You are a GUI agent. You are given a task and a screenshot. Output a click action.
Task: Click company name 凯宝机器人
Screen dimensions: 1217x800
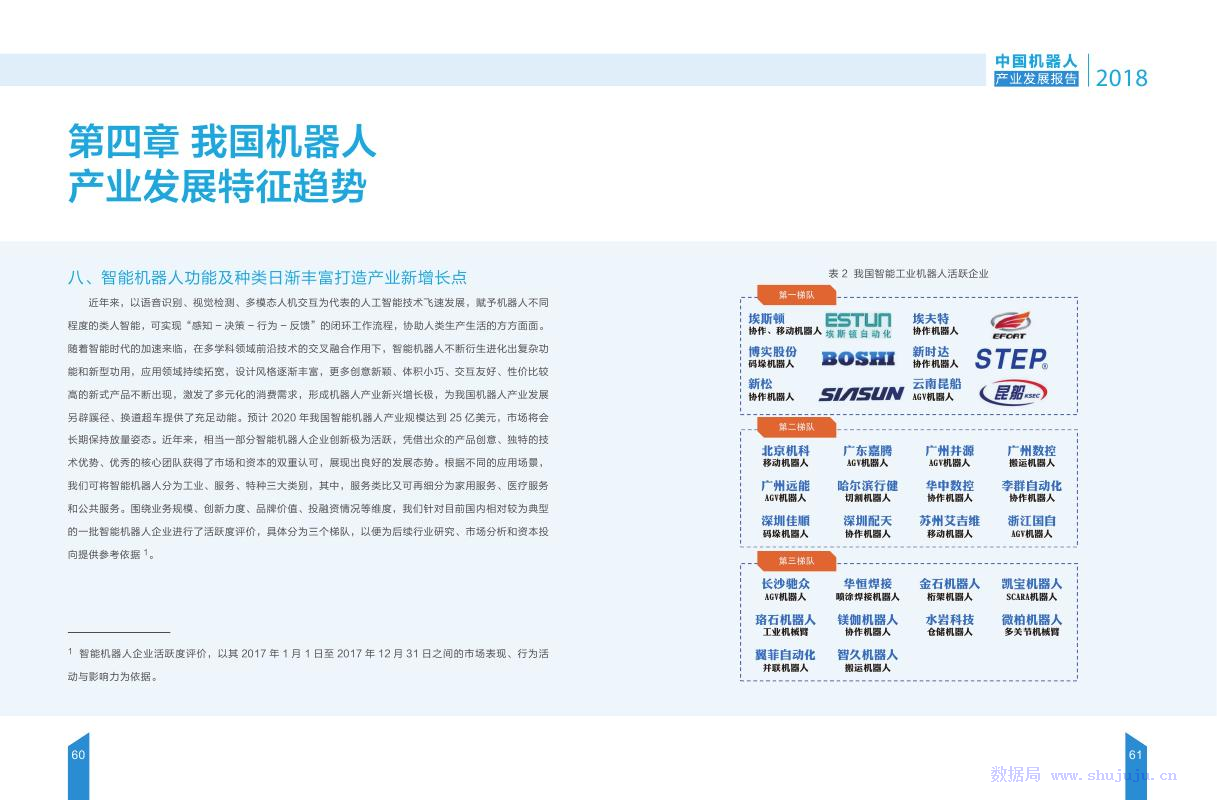point(1032,584)
